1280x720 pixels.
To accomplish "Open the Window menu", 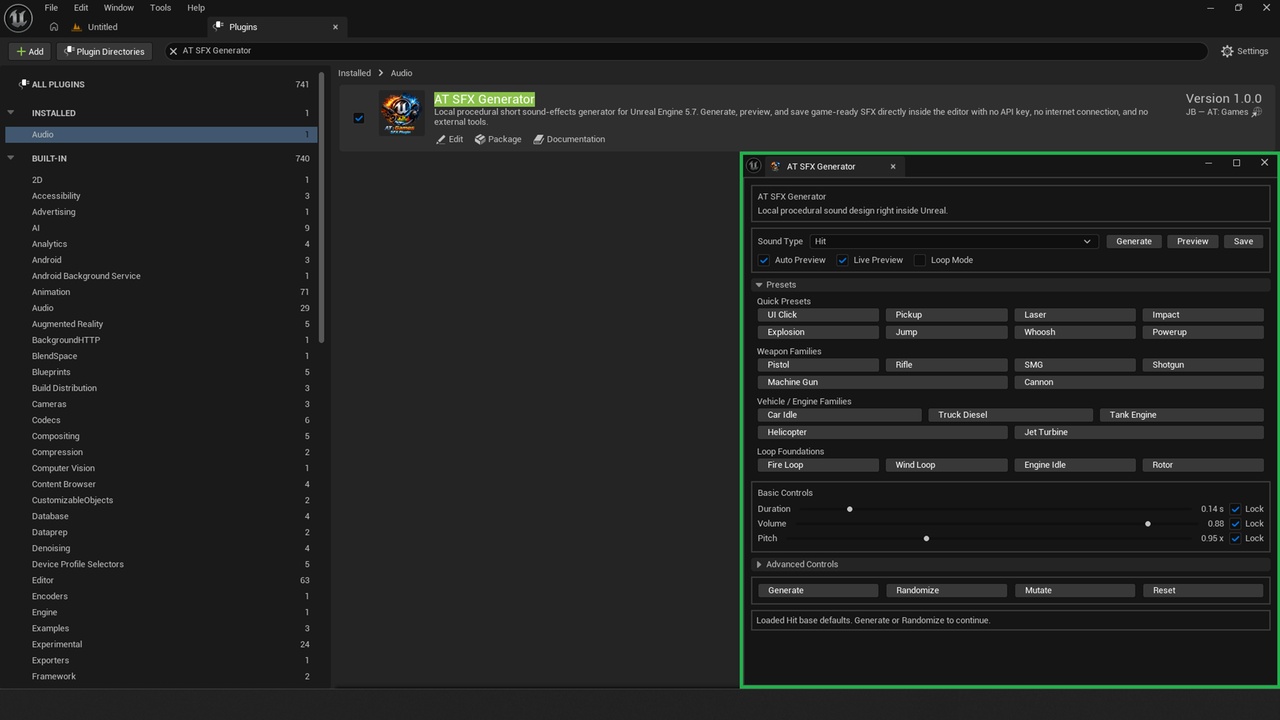I will click(119, 8).
